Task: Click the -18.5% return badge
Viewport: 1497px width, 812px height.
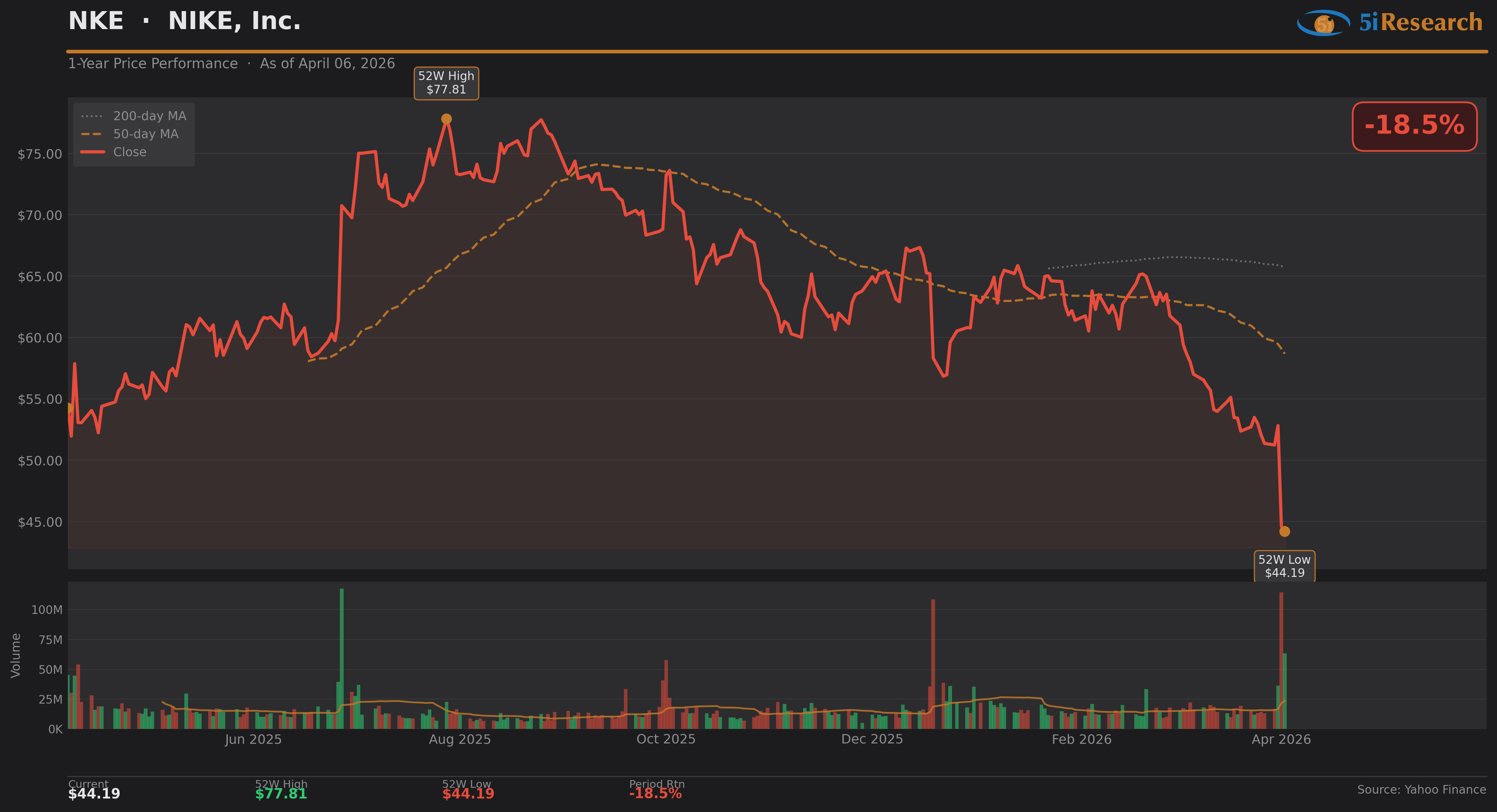Action: pos(1414,126)
